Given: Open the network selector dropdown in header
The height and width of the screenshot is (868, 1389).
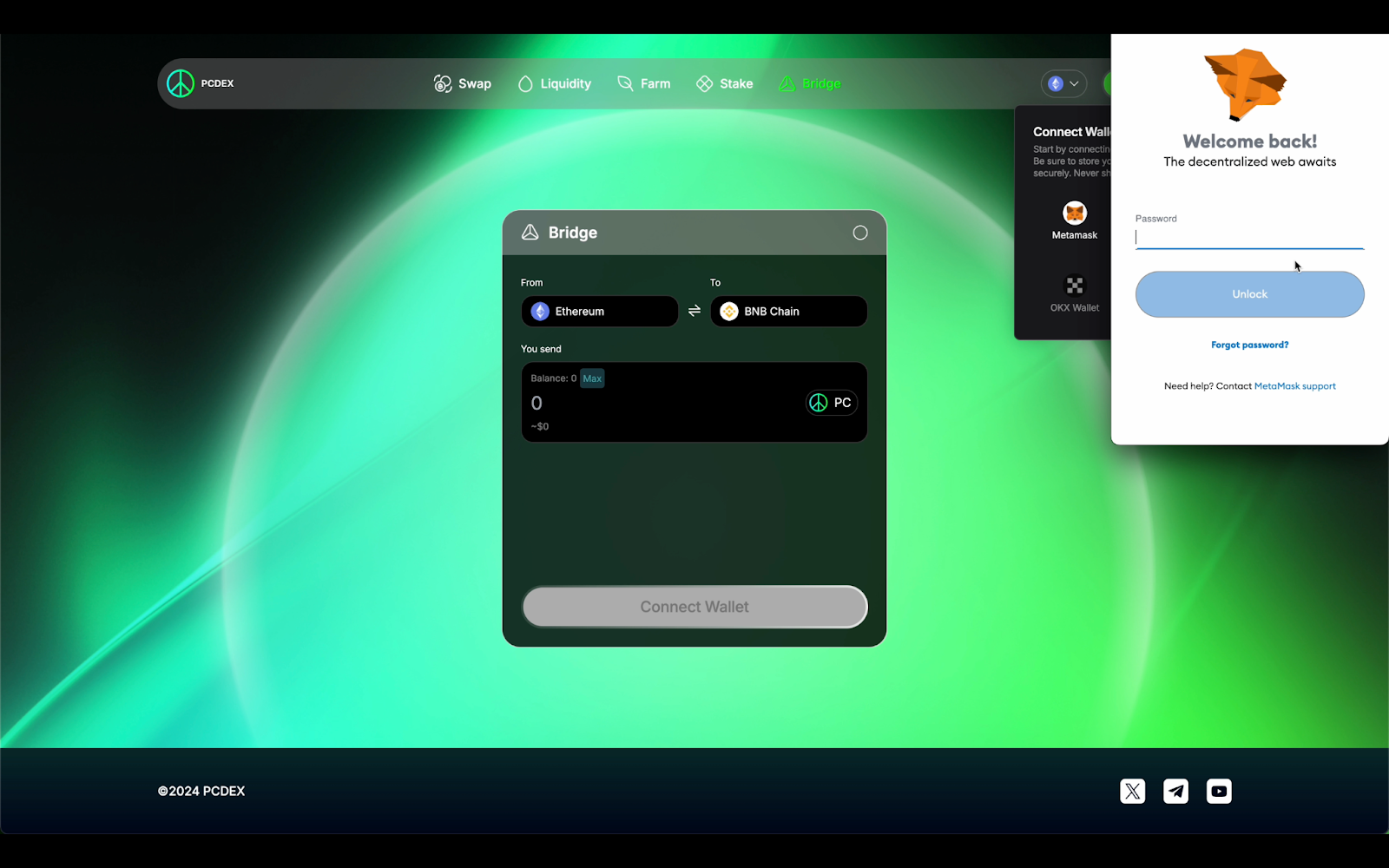Looking at the screenshot, I should (x=1063, y=83).
